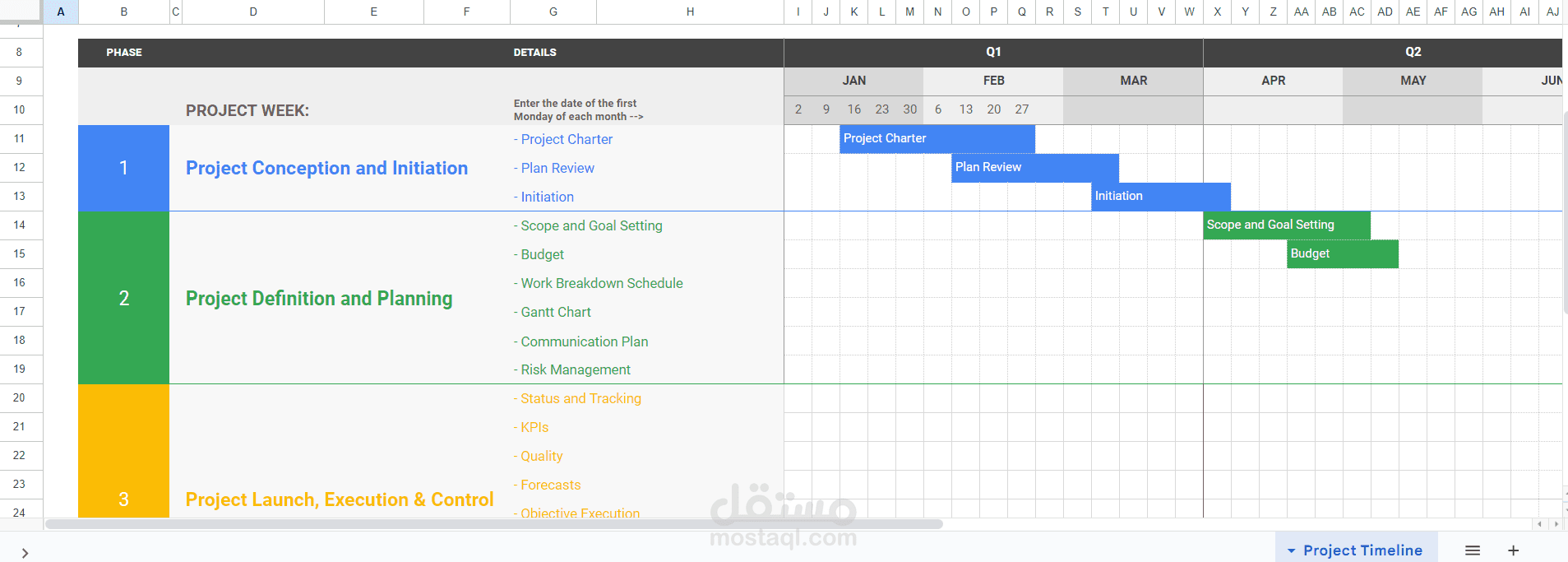Select the '- Budget' details cell
The image size is (1568, 562).
pos(539,254)
